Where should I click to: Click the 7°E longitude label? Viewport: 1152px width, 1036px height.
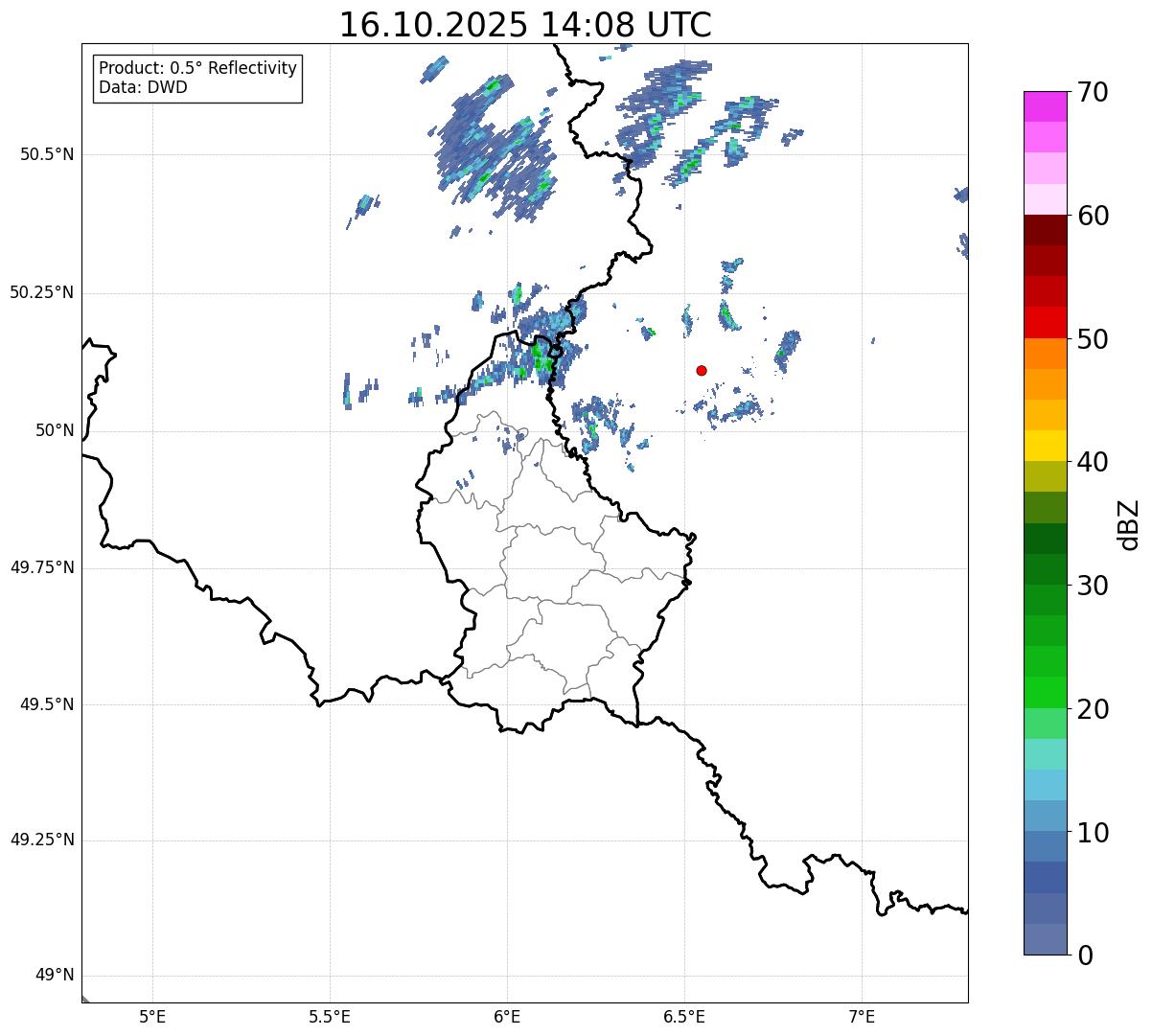(862, 1017)
